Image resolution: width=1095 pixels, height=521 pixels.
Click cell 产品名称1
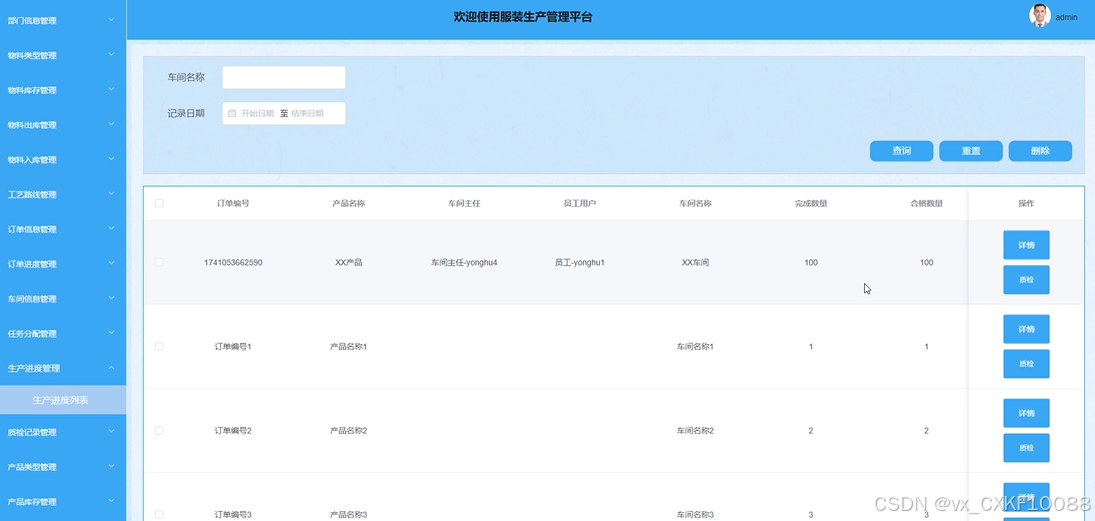point(348,346)
